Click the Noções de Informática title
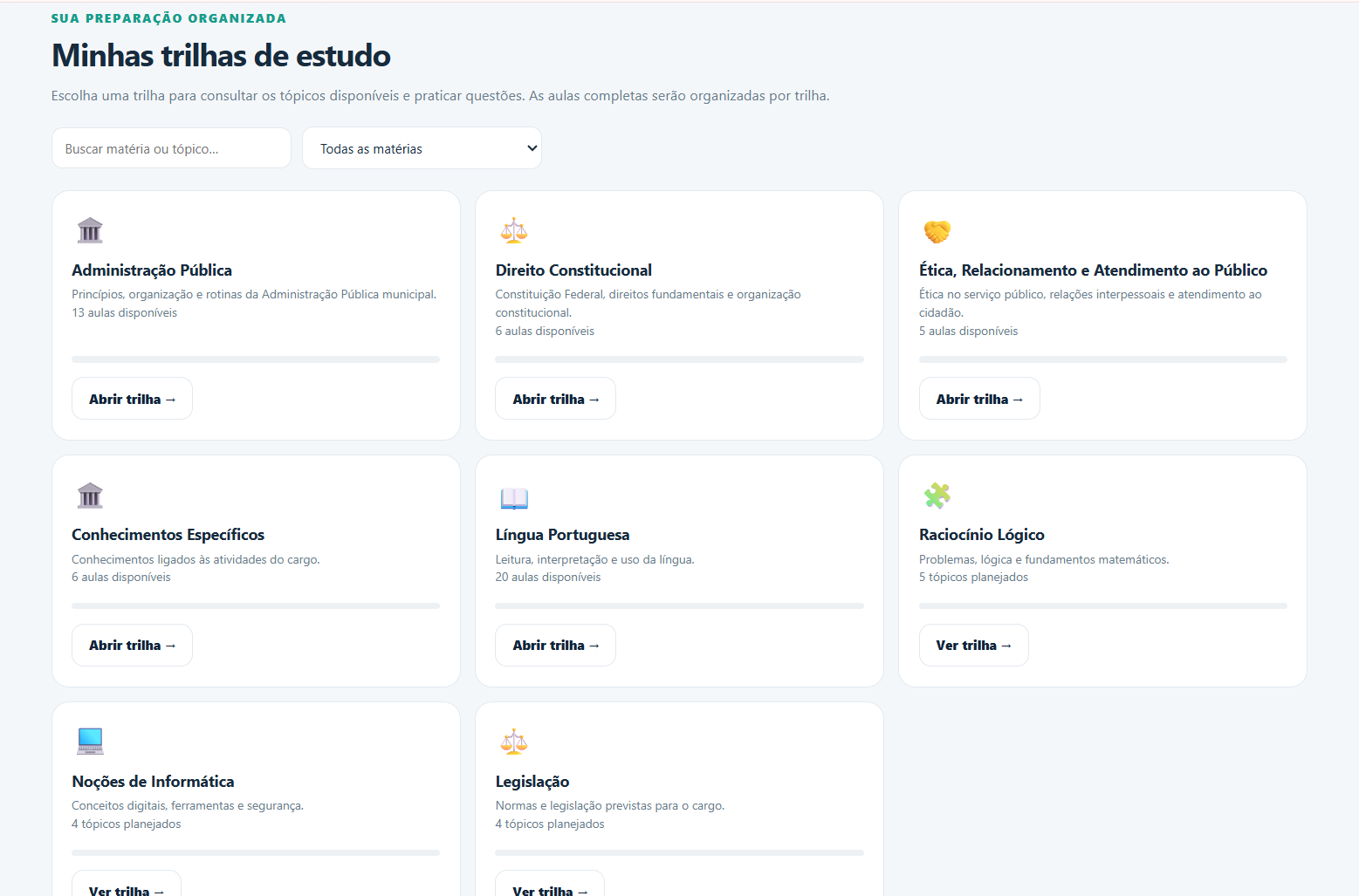The width and height of the screenshot is (1359, 896). point(153,782)
